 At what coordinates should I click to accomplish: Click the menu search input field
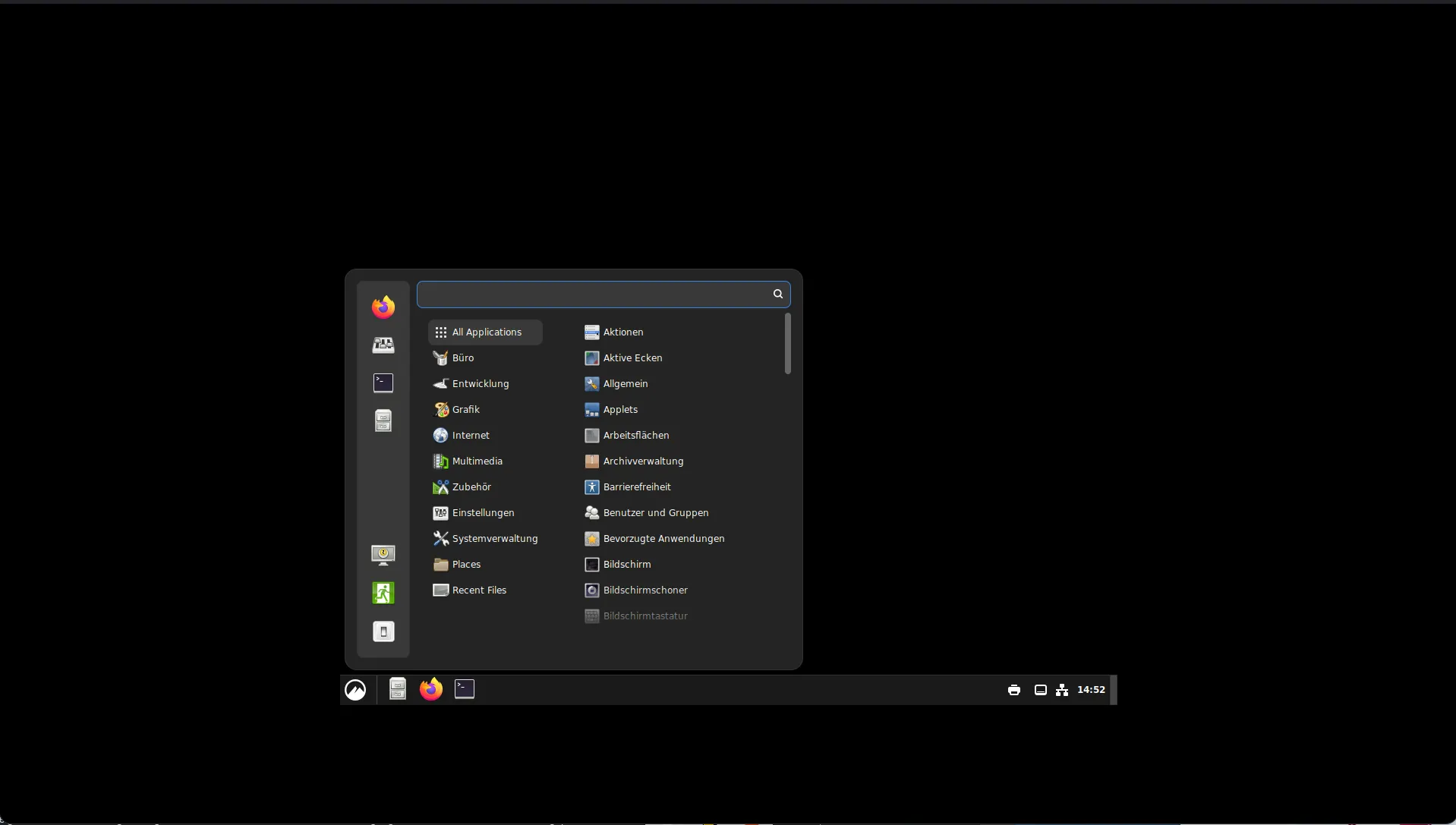[594, 294]
